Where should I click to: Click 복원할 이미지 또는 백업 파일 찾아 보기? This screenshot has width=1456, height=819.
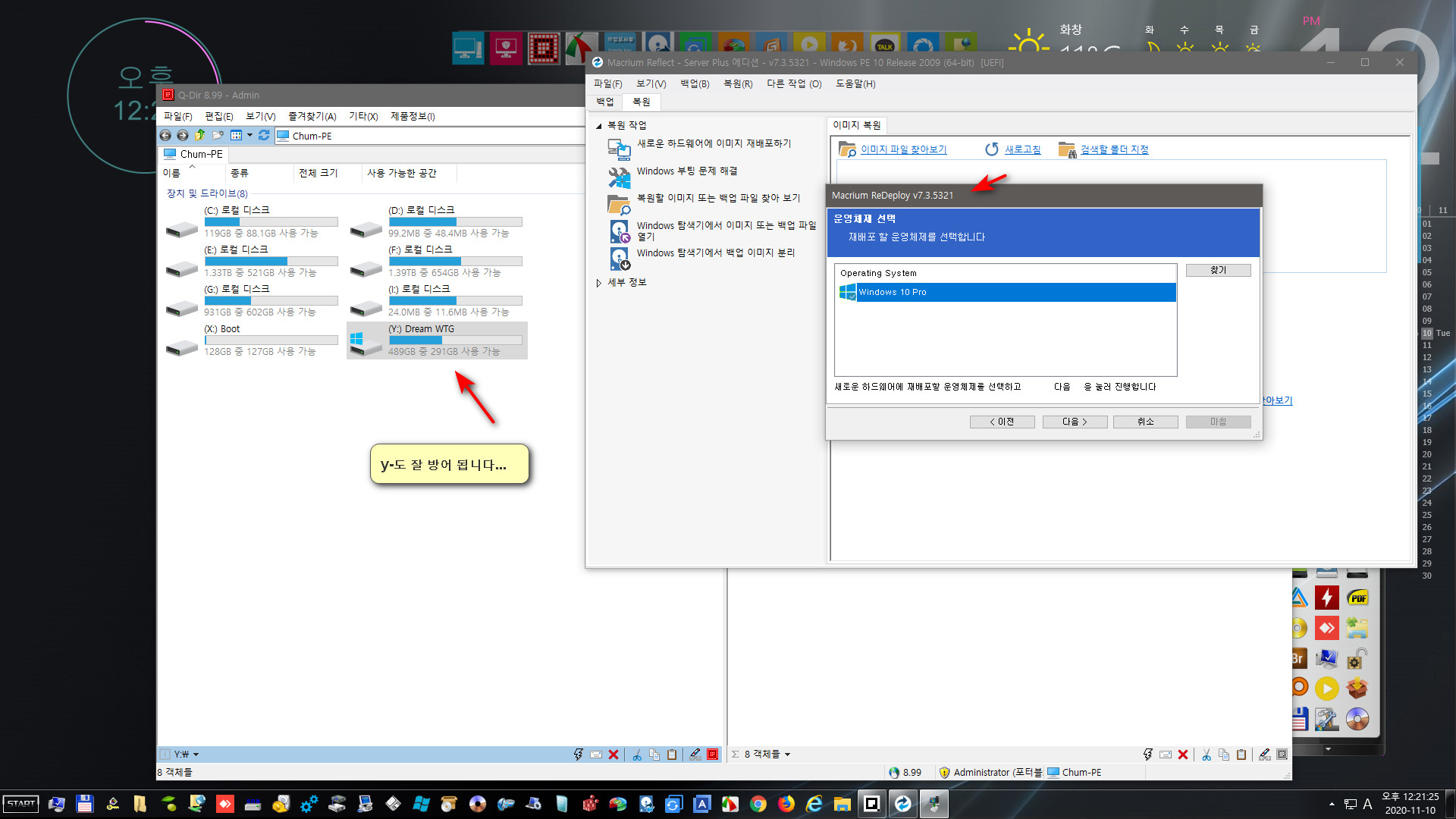tap(718, 198)
